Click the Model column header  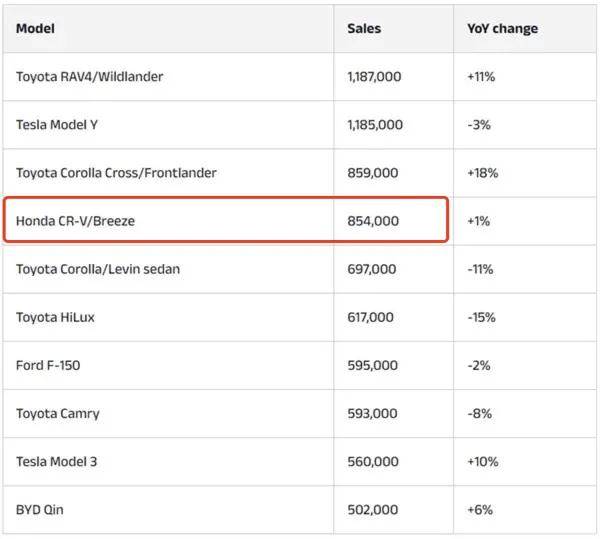pyautogui.click(x=35, y=28)
